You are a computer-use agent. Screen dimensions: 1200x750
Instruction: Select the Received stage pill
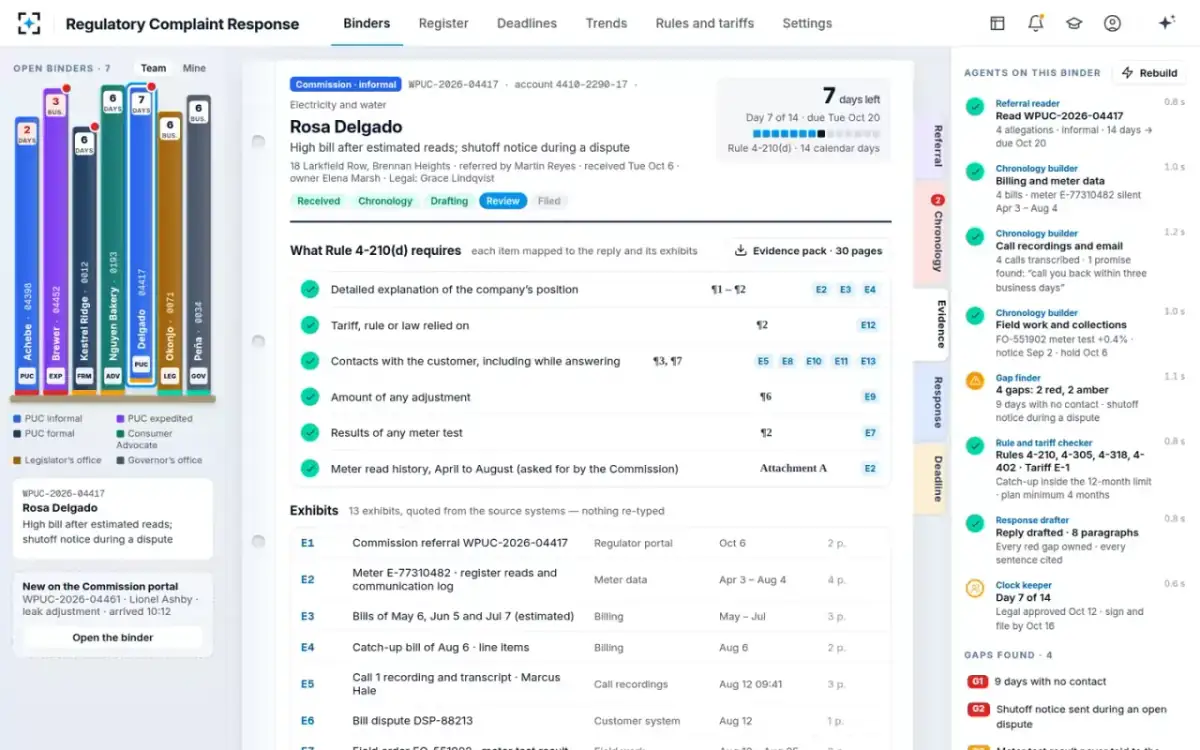pyautogui.click(x=318, y=201)
